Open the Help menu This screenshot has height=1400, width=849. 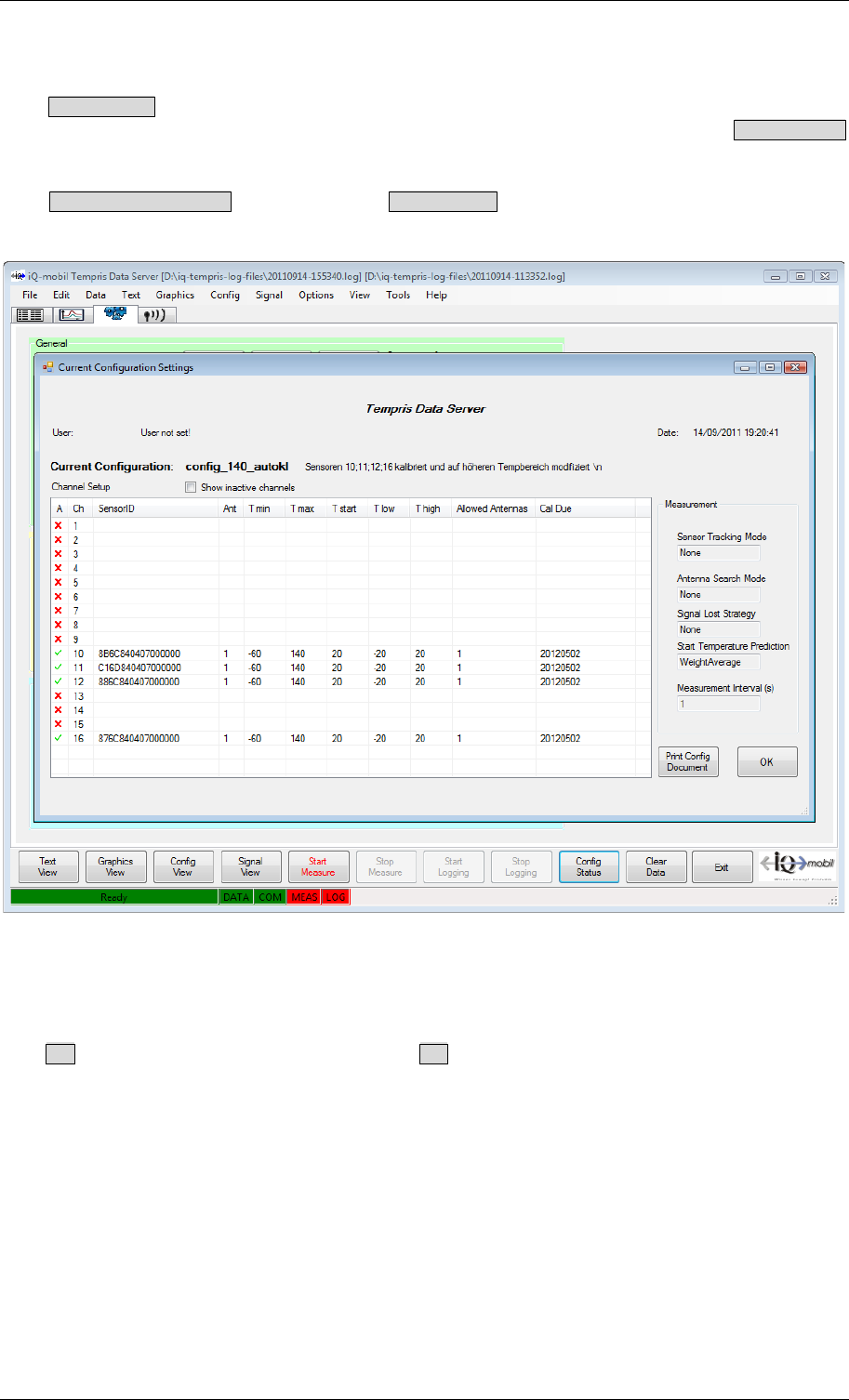pos(436,295)
